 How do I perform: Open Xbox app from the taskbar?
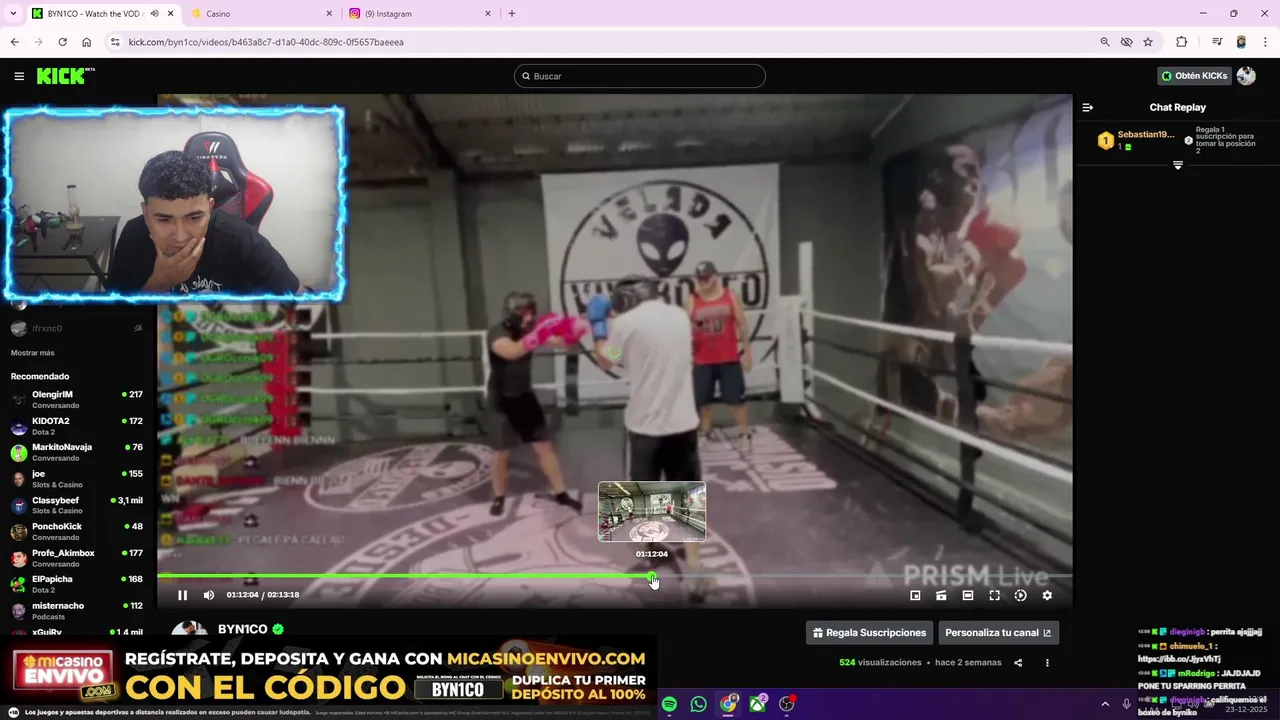[758, 704]
